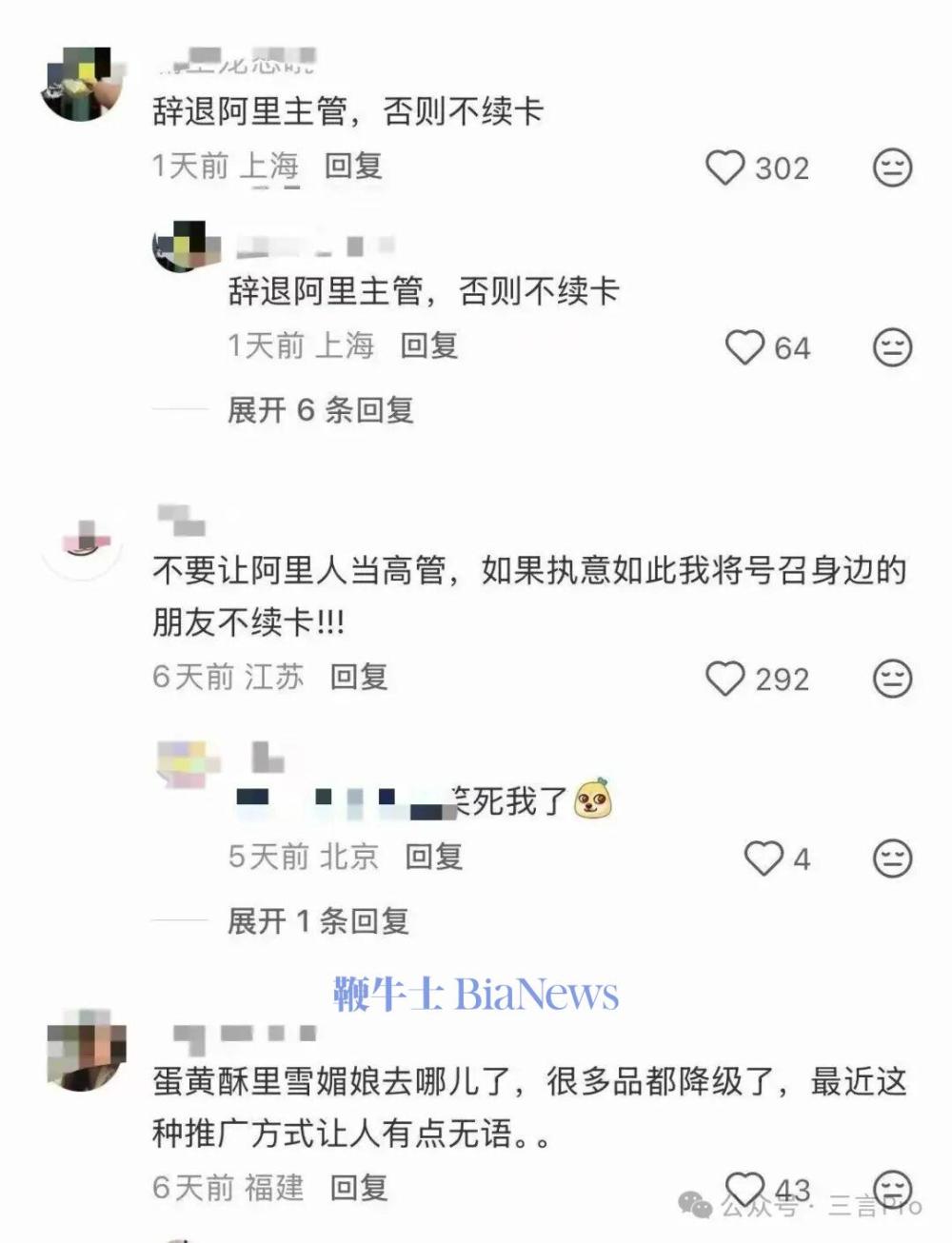Reply to the nested Shanghai reply
This screenshot has height=1243, width=952.
428,345
